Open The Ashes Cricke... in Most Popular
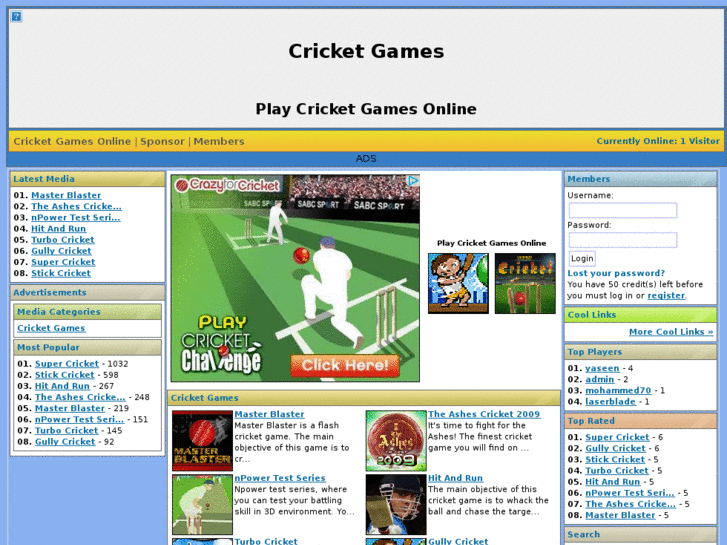This screenshot has width=727, height=545. pos(80,397)
